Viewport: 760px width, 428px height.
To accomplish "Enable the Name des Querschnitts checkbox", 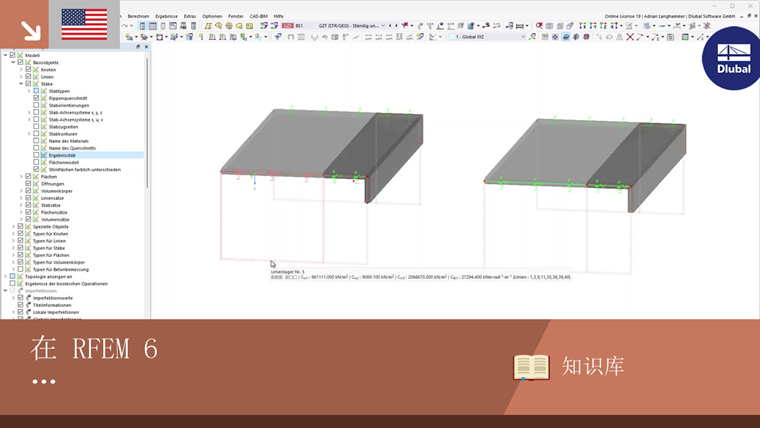I will [36, 148].
